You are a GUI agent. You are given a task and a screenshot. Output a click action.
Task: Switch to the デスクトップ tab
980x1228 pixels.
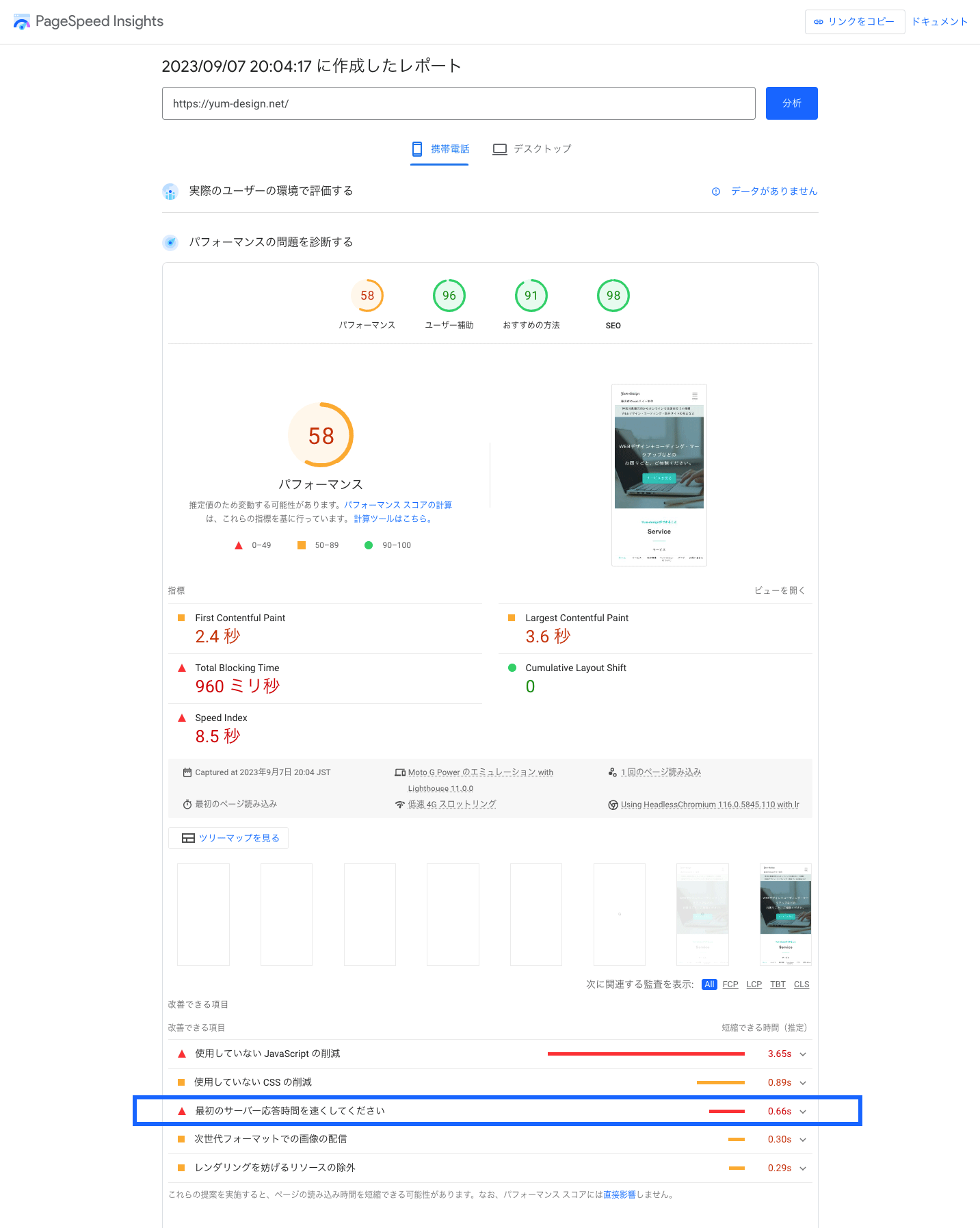click(x=532, y=149)
